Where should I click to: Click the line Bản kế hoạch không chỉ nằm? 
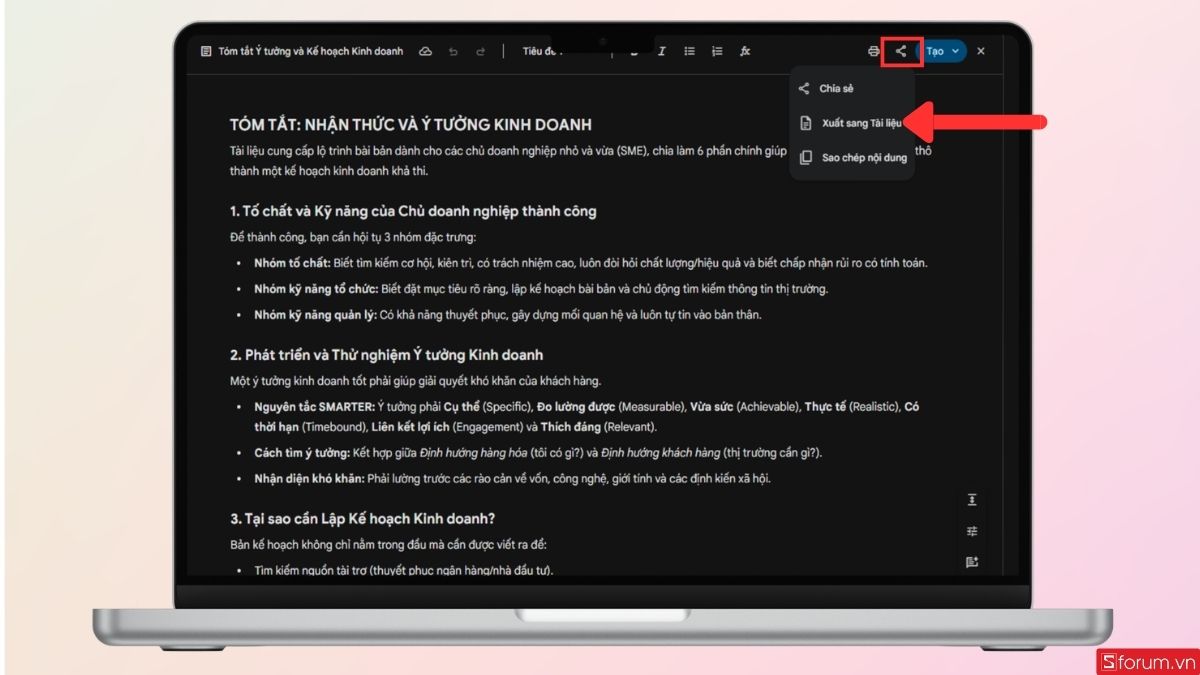(x=388, y=544)
